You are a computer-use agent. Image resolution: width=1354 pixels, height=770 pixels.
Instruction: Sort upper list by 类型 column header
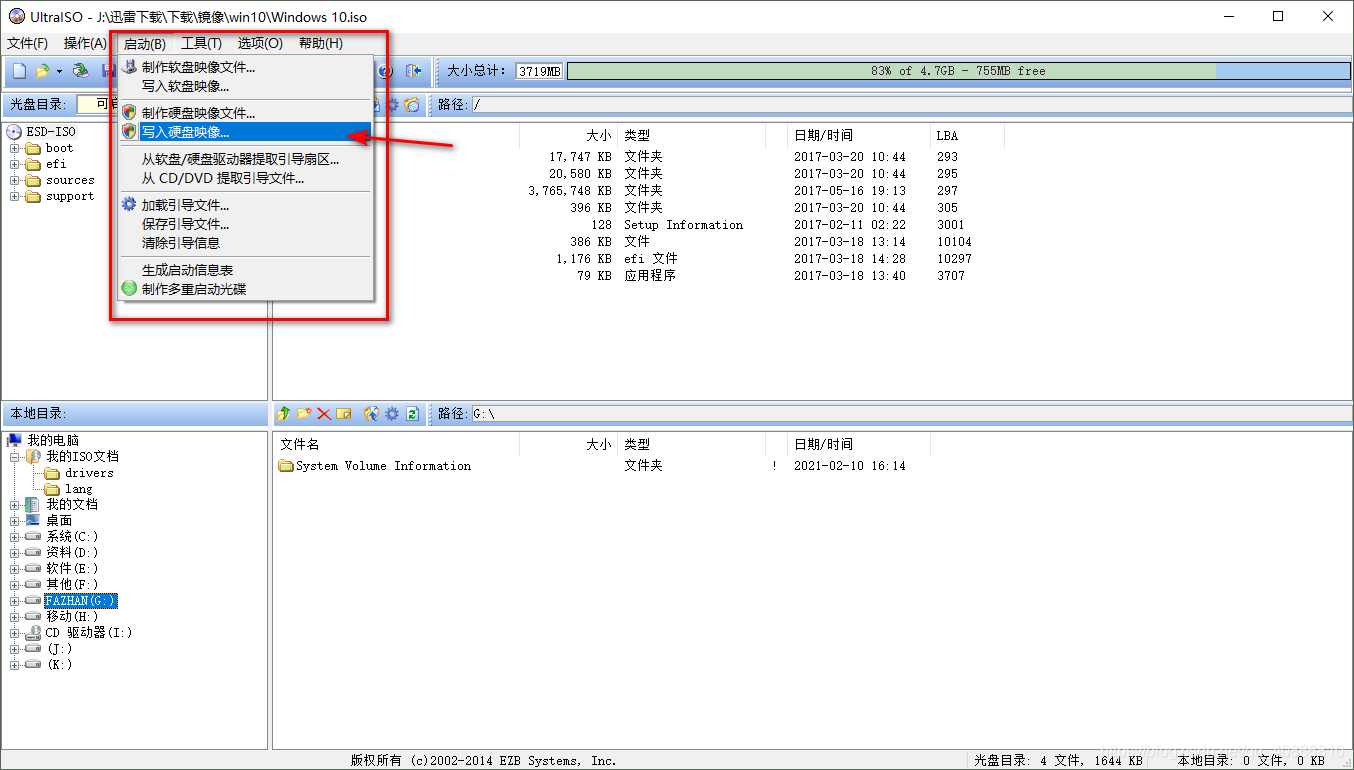pos(691,135)
